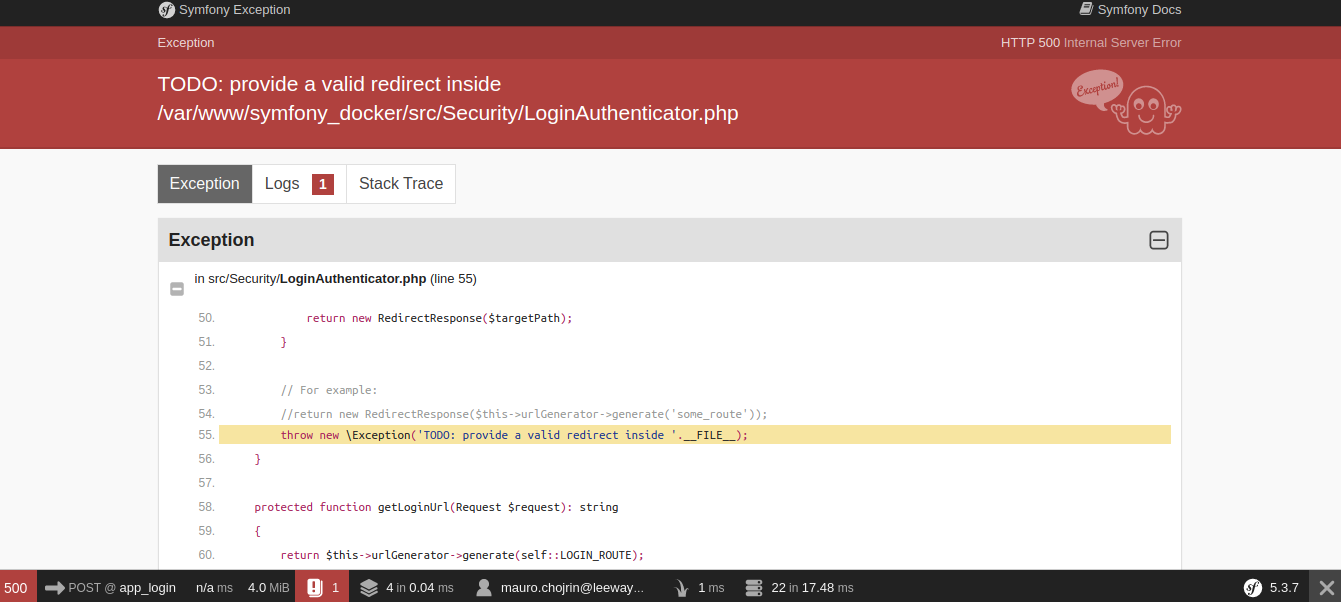Open the Symfony Docs link
Viewport: 1341px width, 602px height.
tap(1130, 10)
